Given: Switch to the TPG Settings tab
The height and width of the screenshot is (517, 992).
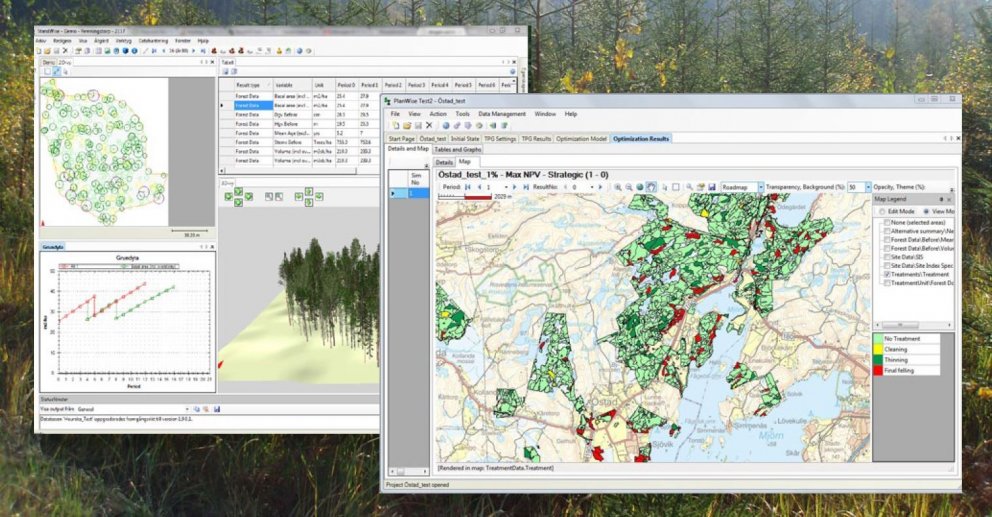Looking at the screenshot, I should click(x=499, y=139).
